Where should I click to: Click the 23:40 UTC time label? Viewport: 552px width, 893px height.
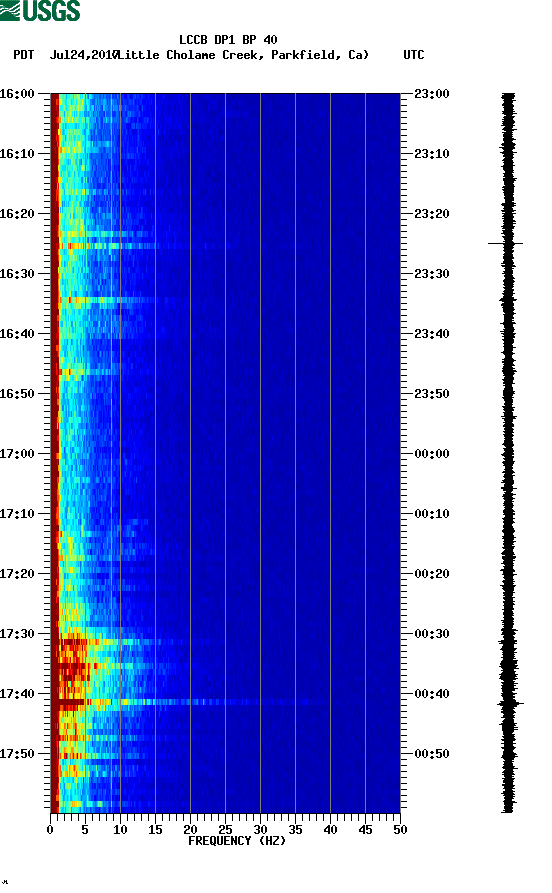pyautogui.click(x=432, y=334)
